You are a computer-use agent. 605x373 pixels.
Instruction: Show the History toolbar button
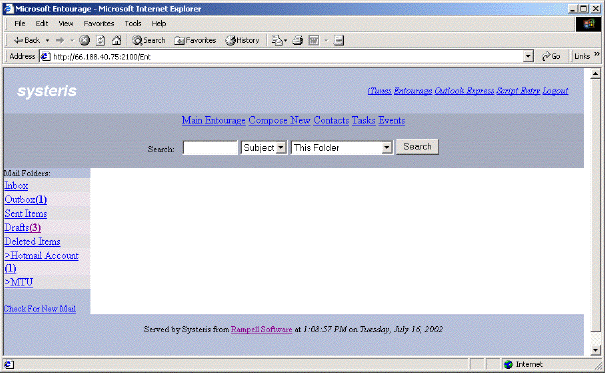242,40
